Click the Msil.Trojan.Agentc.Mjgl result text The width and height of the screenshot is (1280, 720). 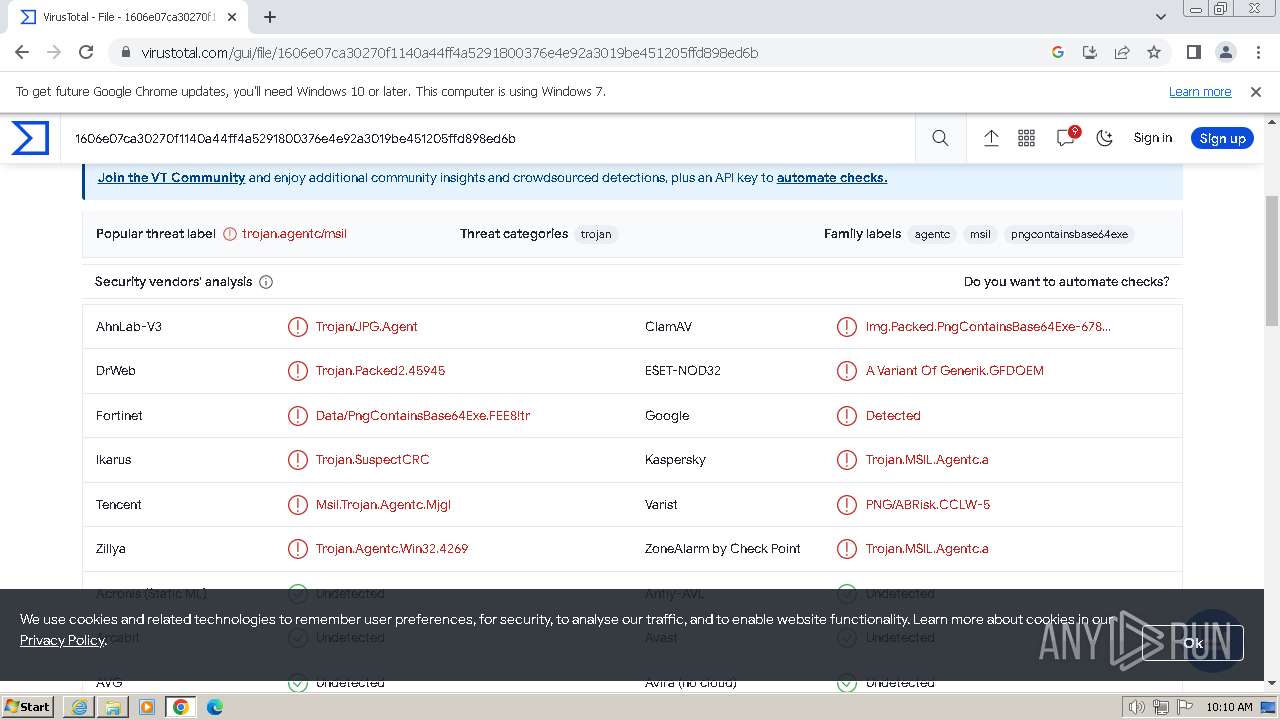383,504
